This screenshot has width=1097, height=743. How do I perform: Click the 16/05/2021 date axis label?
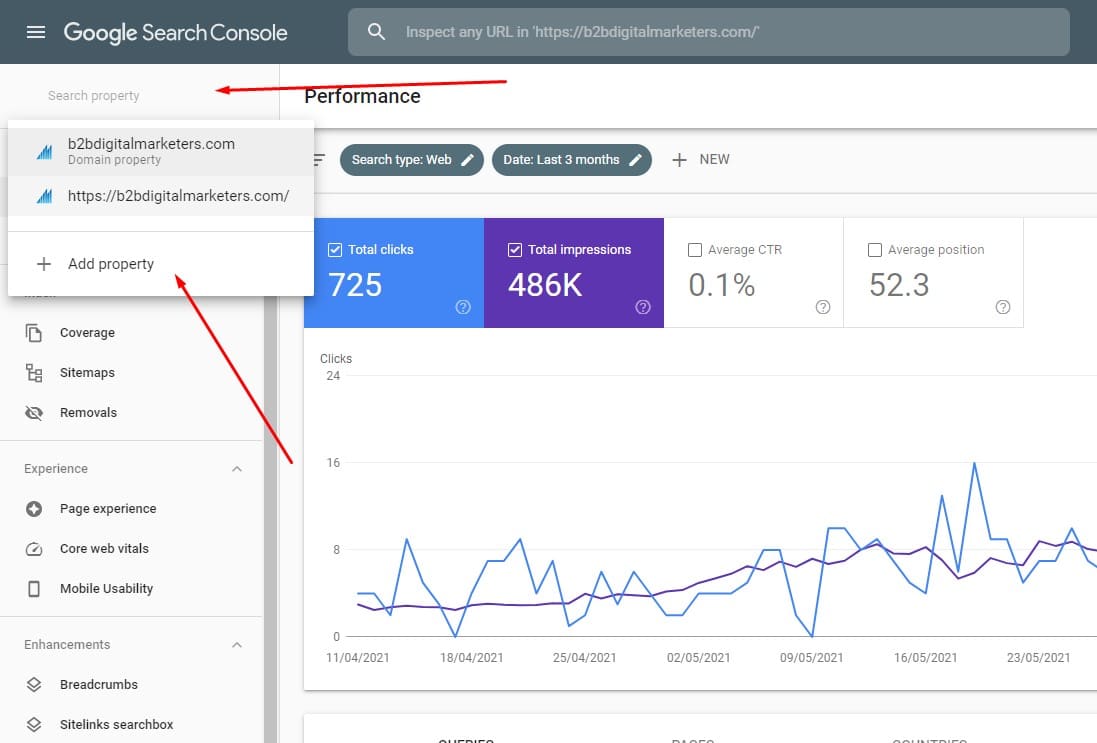pos(926,658)
